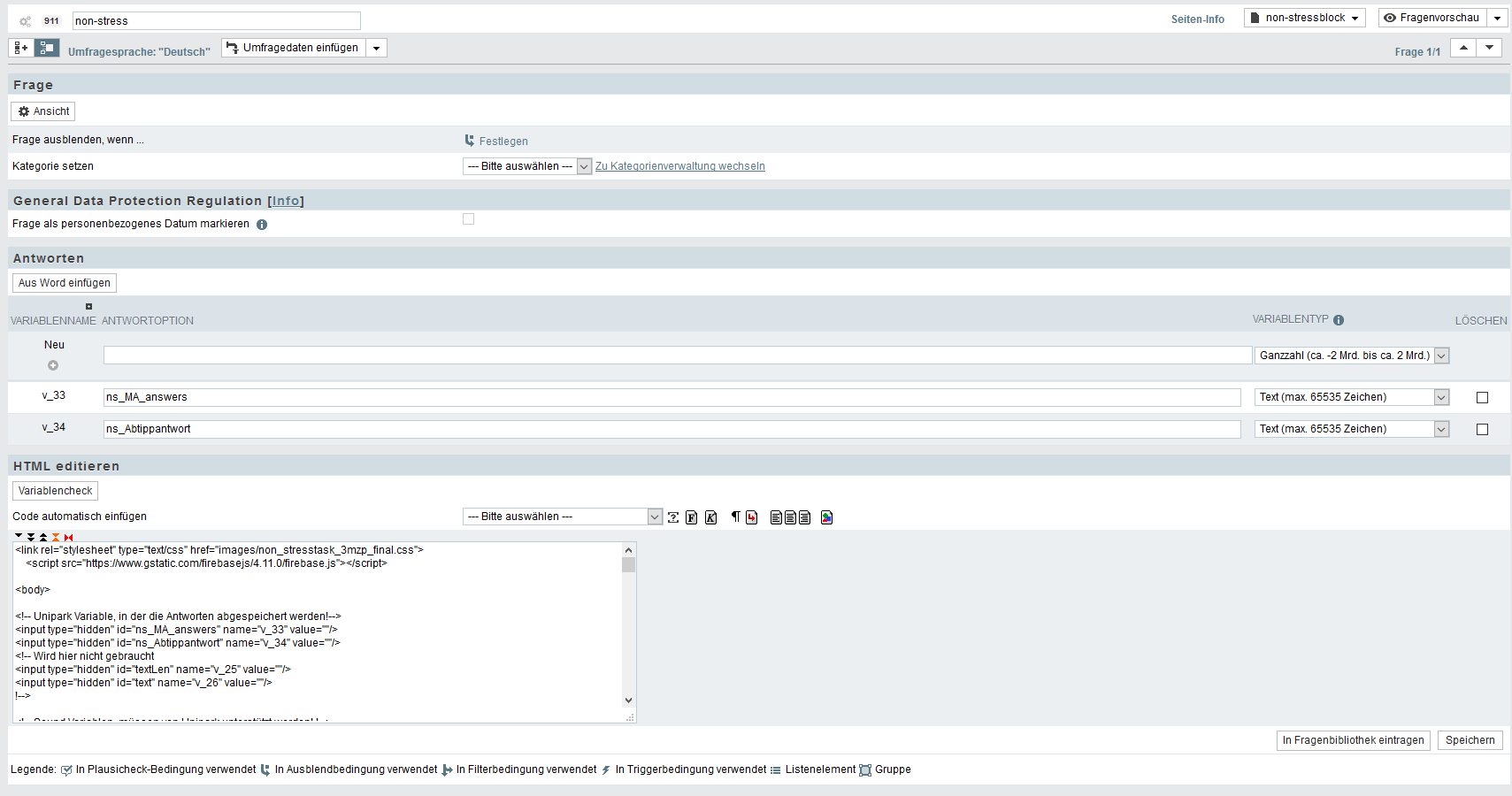Screen dimensions: 1512x796
Task: Click the v_34 variable name
Action: [x=54, y=427]
